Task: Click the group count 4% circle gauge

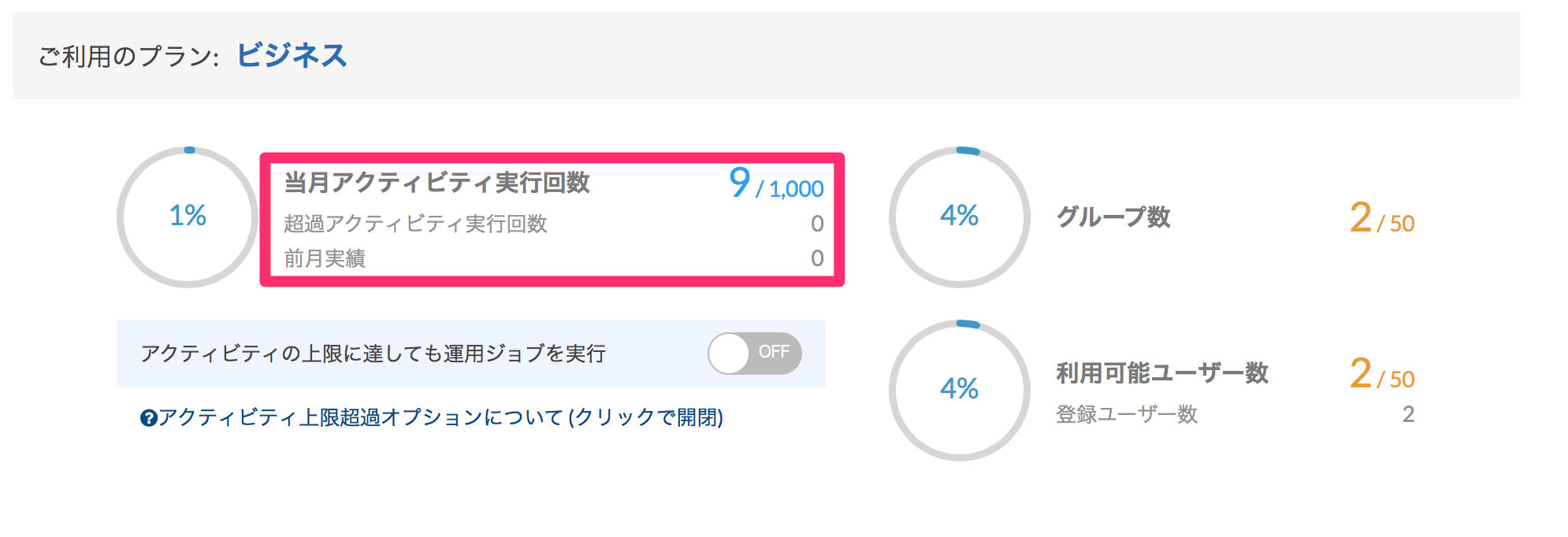Action: click(x=960, y=217)
